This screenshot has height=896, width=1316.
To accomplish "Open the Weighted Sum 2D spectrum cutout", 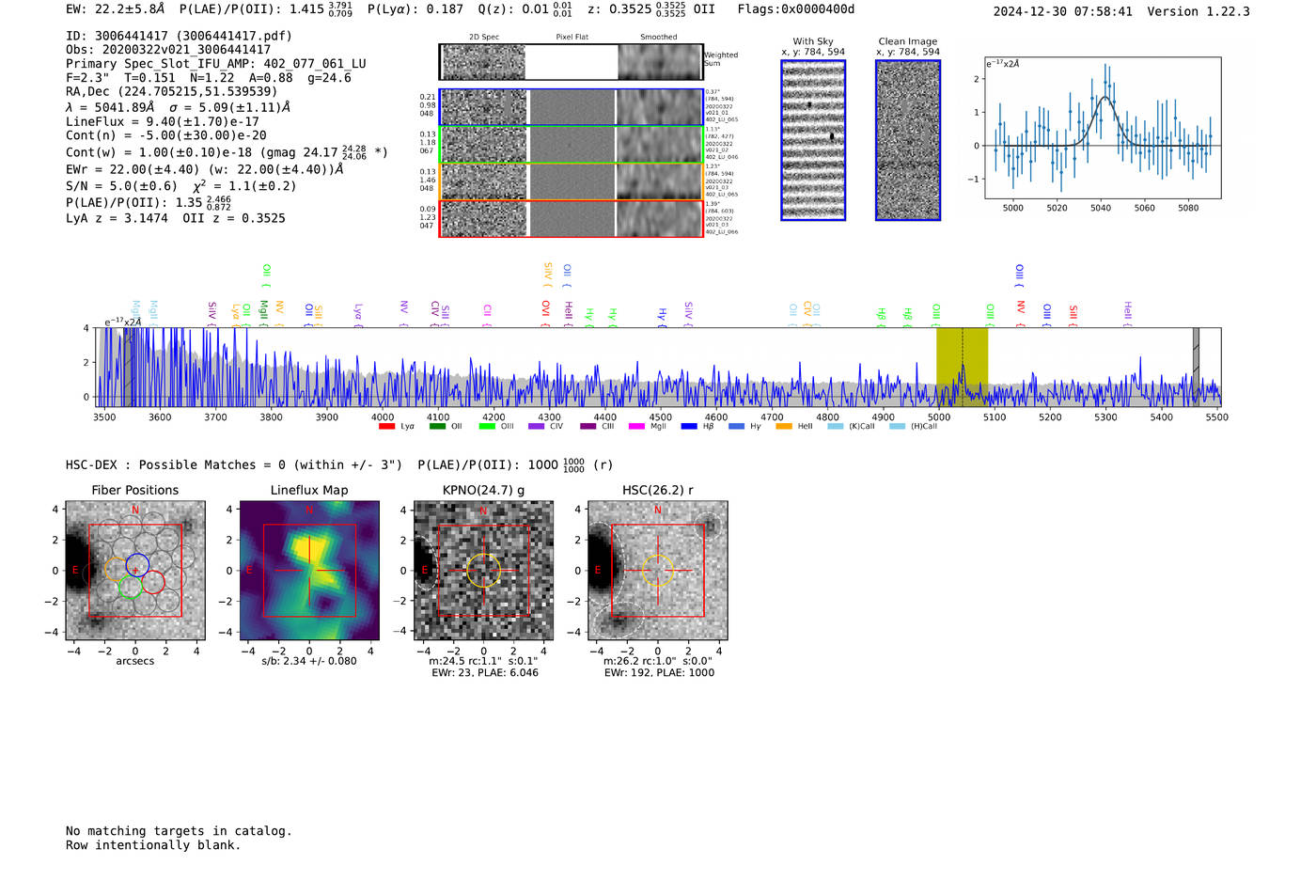I will 483,62.
